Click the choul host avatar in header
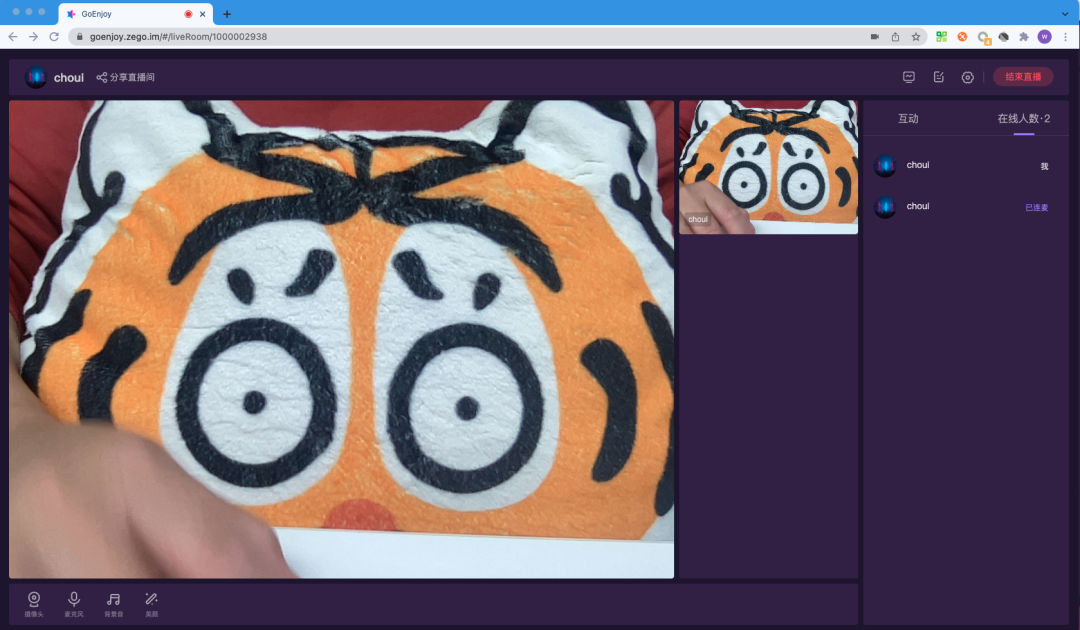The height and width of the screenshot is (630, 1080). coord(36,78)
